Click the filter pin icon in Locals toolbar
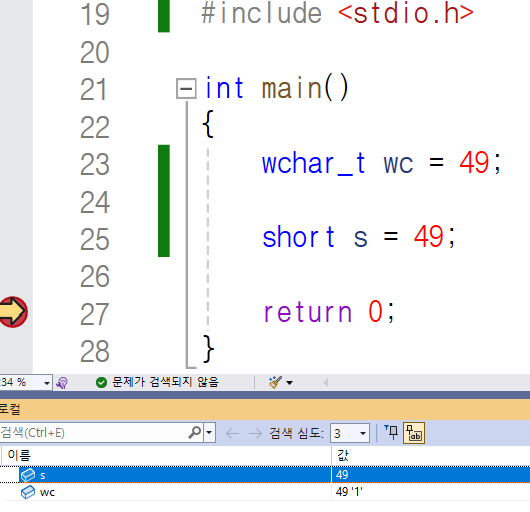This screenshot has width=530, height=512. 391,433
